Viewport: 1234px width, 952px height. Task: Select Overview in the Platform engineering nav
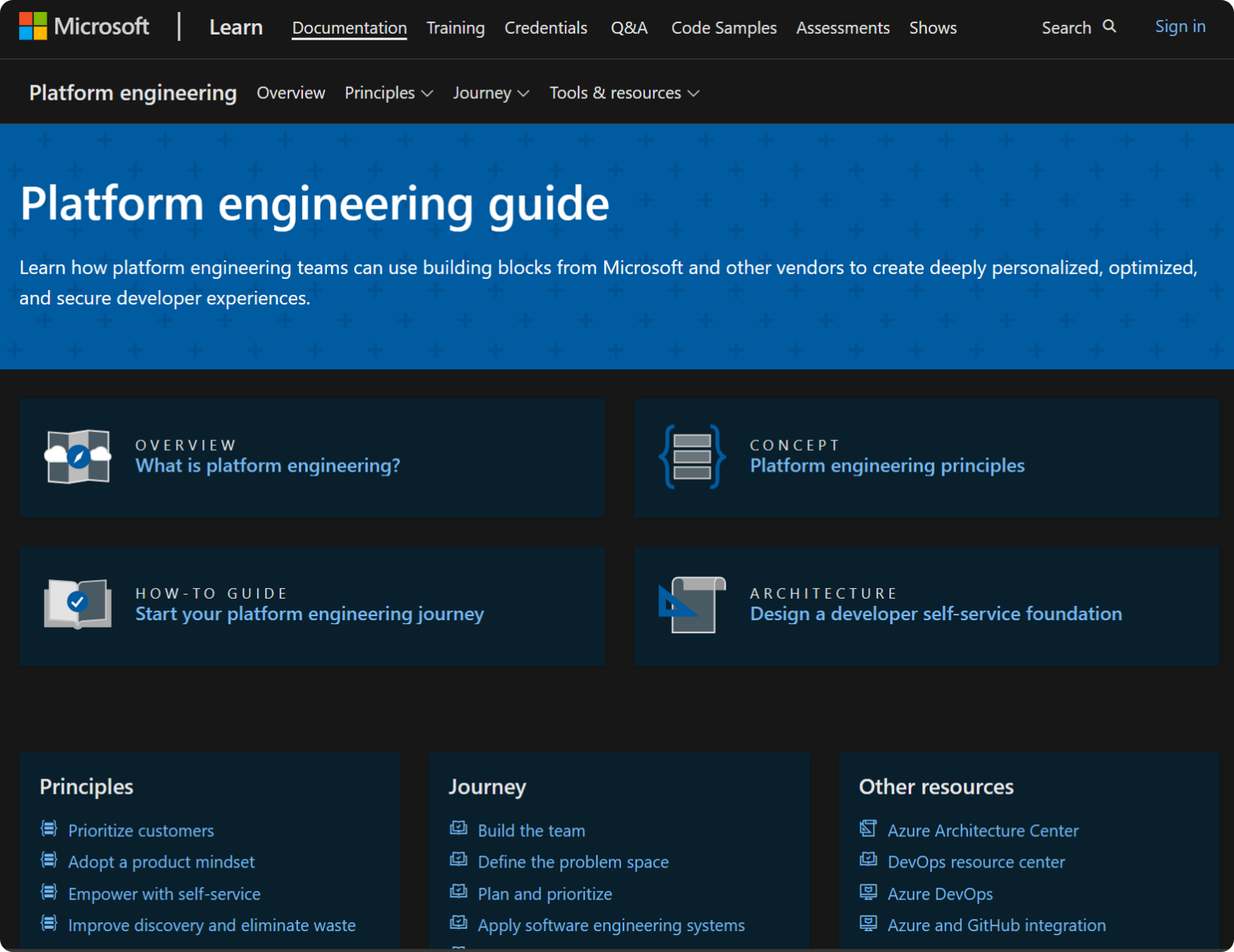click(290, 92)
